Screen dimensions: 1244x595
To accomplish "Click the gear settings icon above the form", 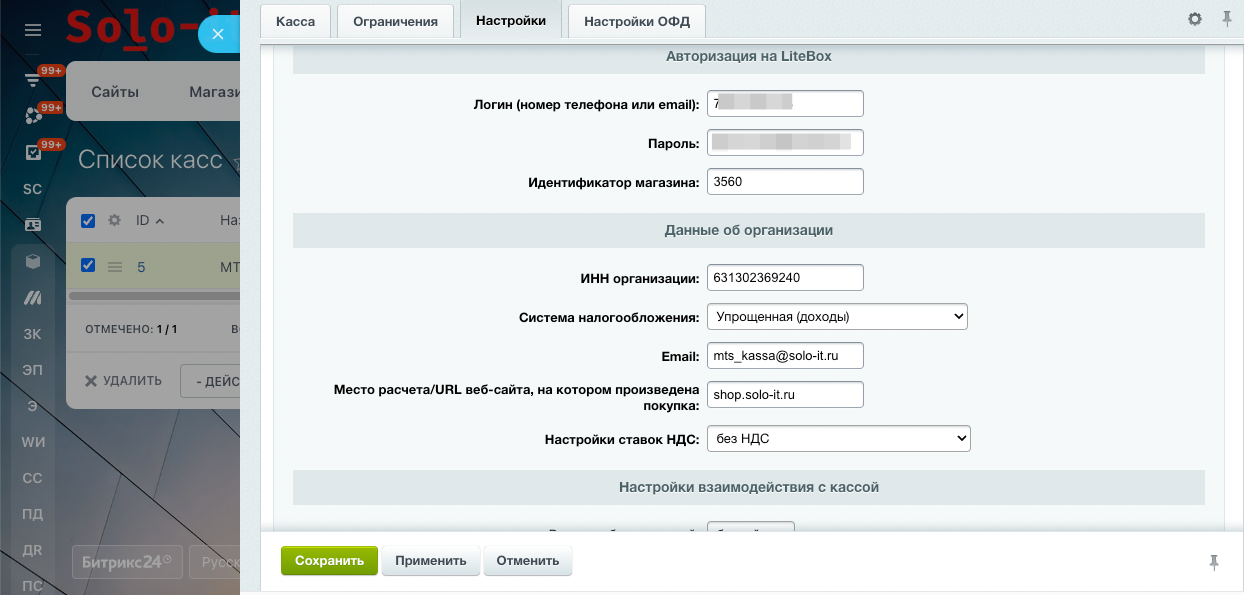I will click(1195, 19).
